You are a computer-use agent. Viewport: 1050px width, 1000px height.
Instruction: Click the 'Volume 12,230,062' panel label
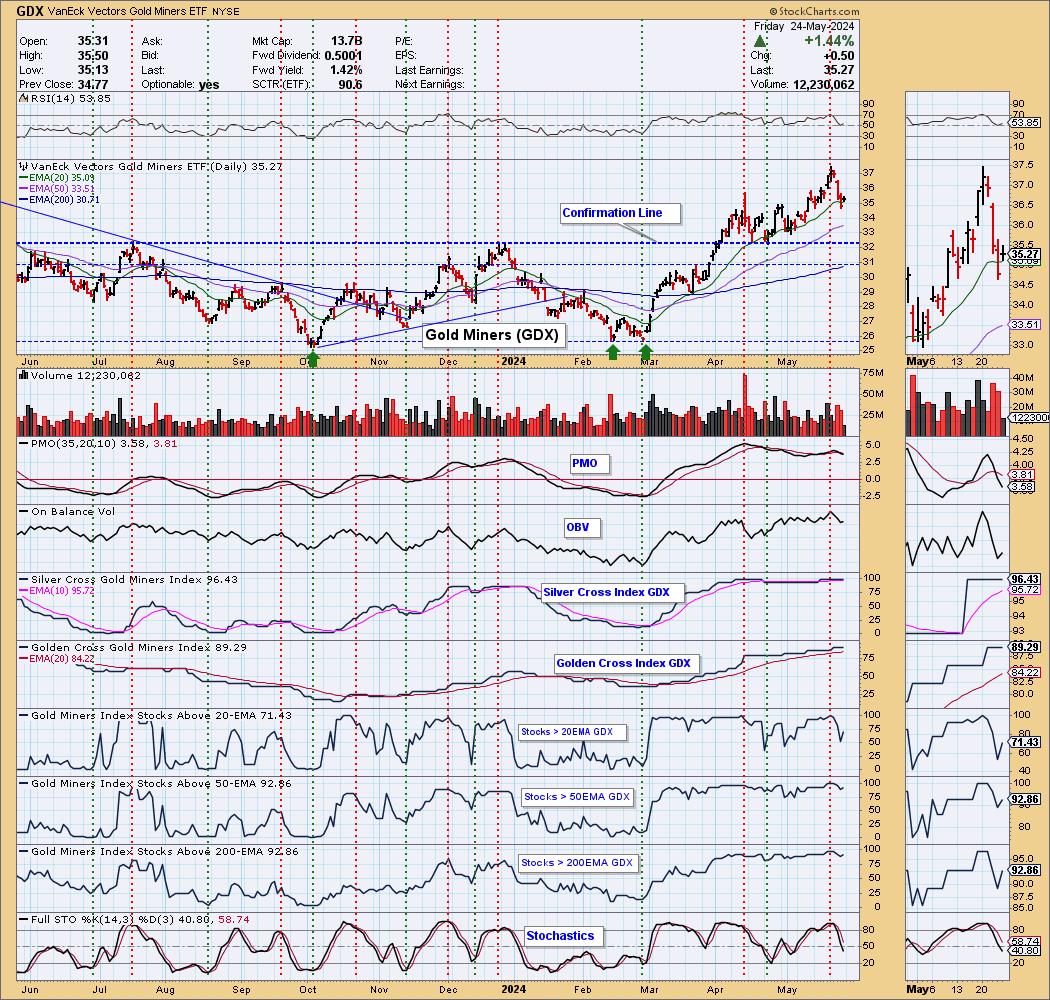click(80, 376)
